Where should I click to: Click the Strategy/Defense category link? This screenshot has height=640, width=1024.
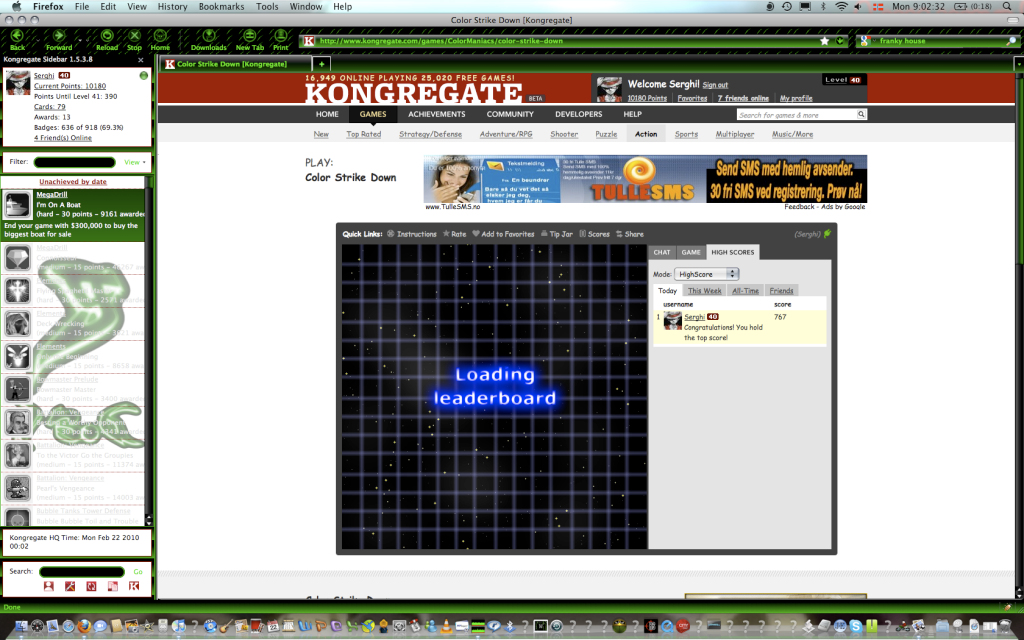click(x=430, y=134)
